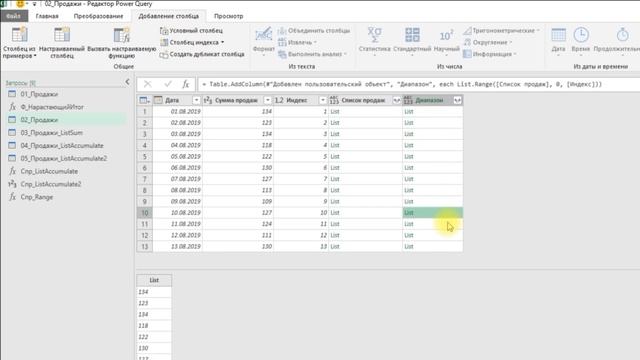Click value 118 in the preview list
The height and width of the screenshot is (360, 640).
pyautogui.click(x=154, y=326)
